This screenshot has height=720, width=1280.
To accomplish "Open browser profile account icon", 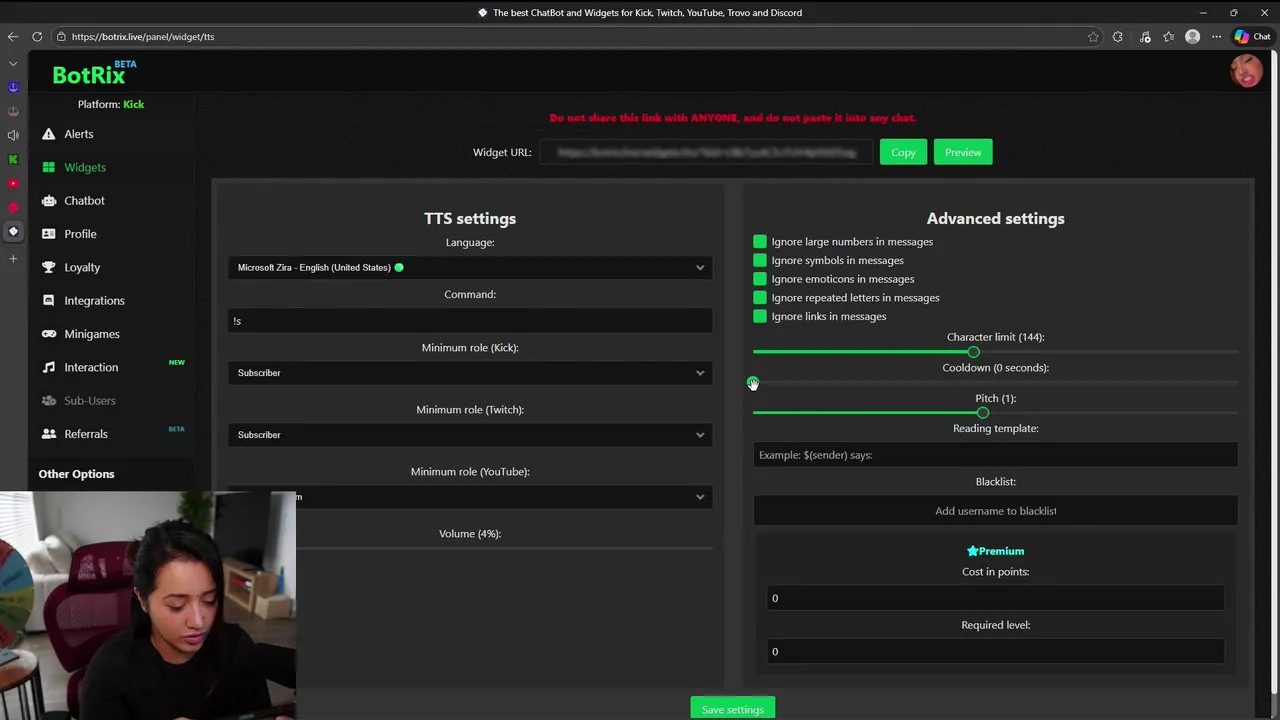I will 1192,36.
